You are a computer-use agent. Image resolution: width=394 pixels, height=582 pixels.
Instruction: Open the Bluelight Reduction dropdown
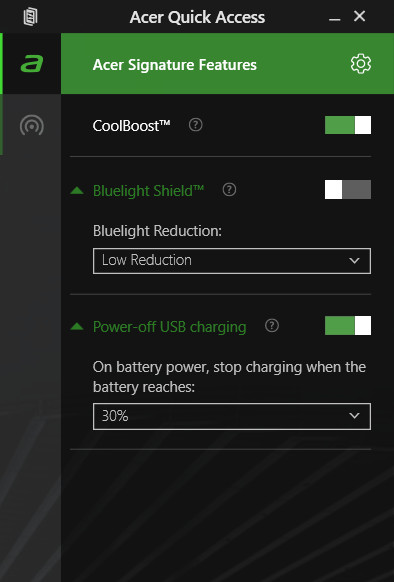tap(232, 261)
